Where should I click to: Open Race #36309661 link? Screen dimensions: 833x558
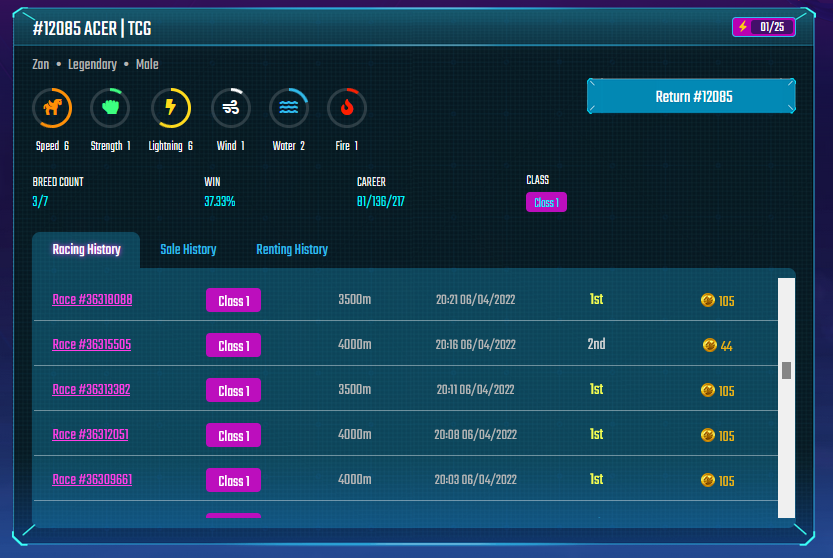[x=92, y=479]
